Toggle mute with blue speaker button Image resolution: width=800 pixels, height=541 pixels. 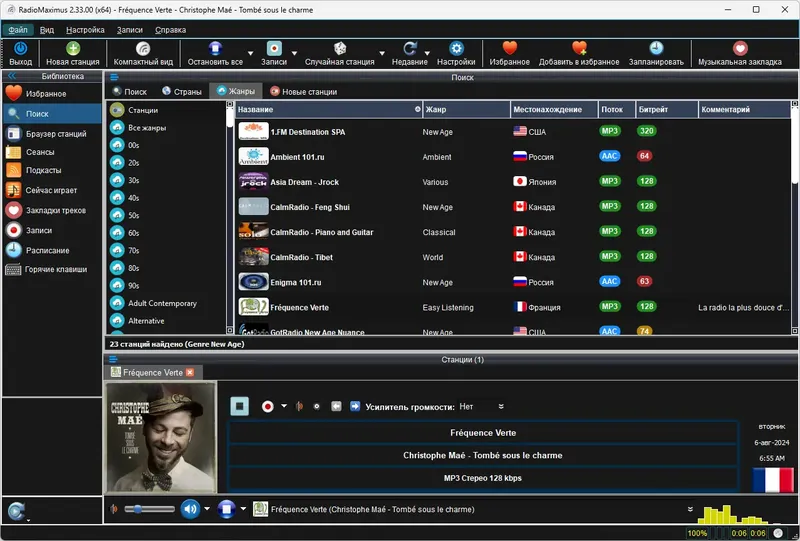click(x=190, y=509)
